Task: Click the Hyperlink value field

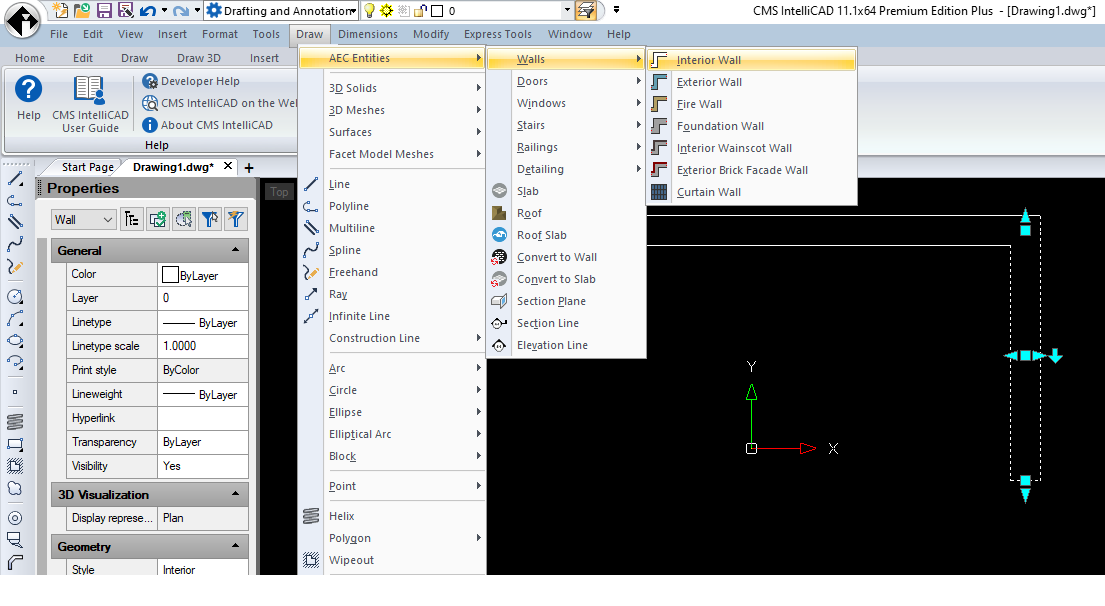Action: pyautogui.click(x=203, y=418)
